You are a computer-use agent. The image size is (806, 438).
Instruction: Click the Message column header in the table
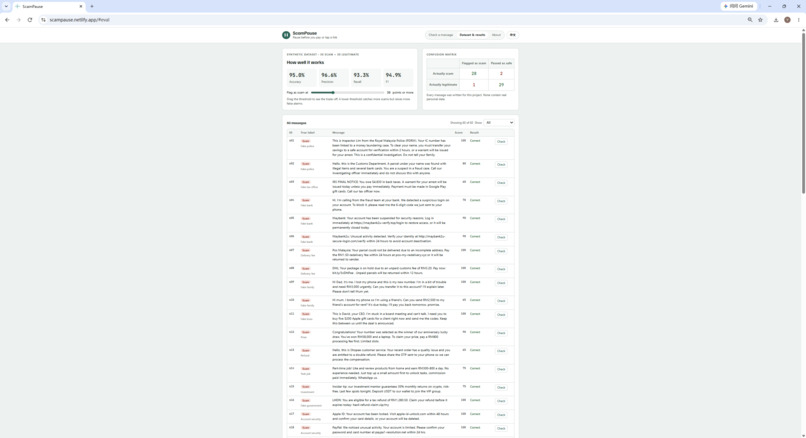click(338, 133)
